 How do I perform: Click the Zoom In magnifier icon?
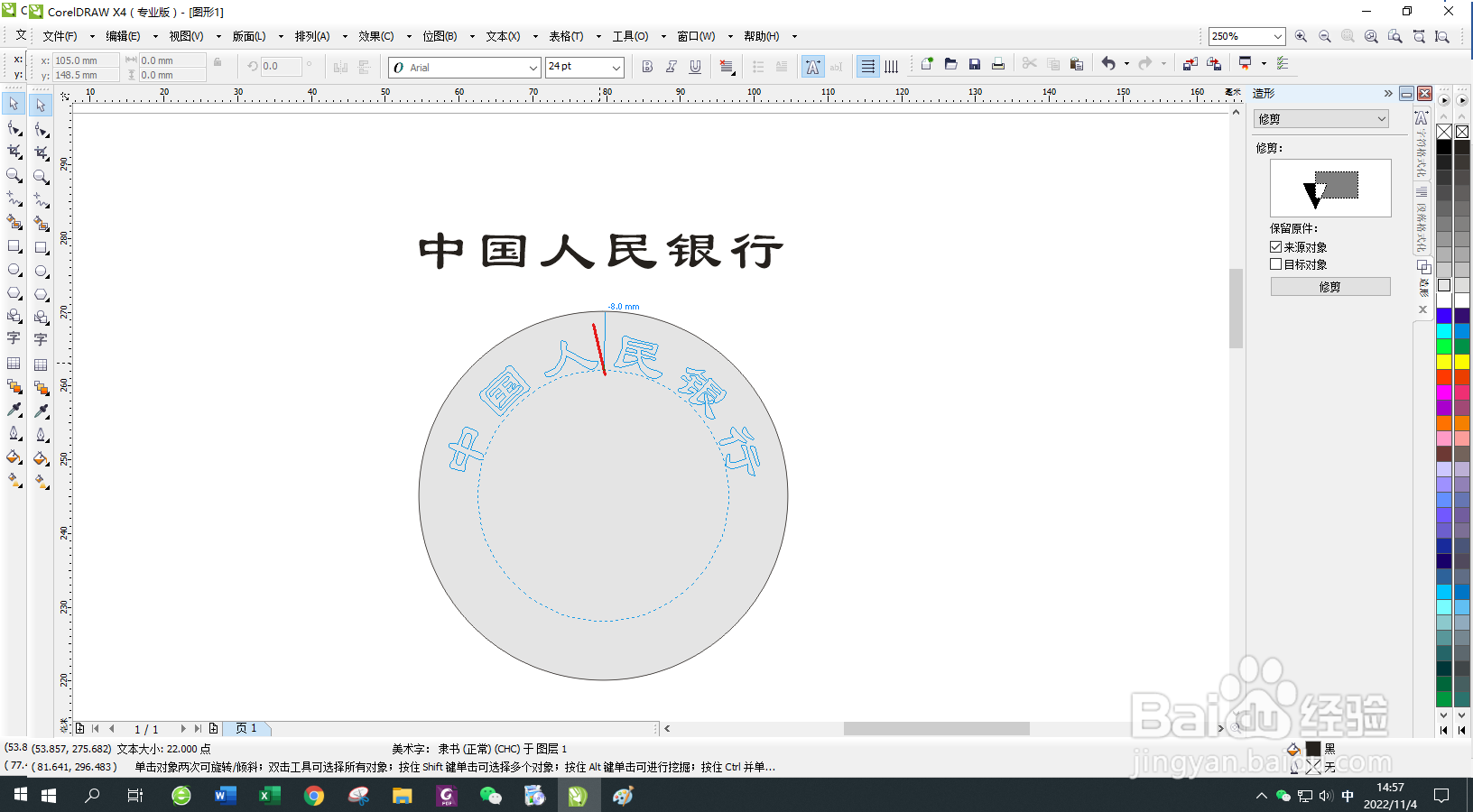coord(1301,36)
